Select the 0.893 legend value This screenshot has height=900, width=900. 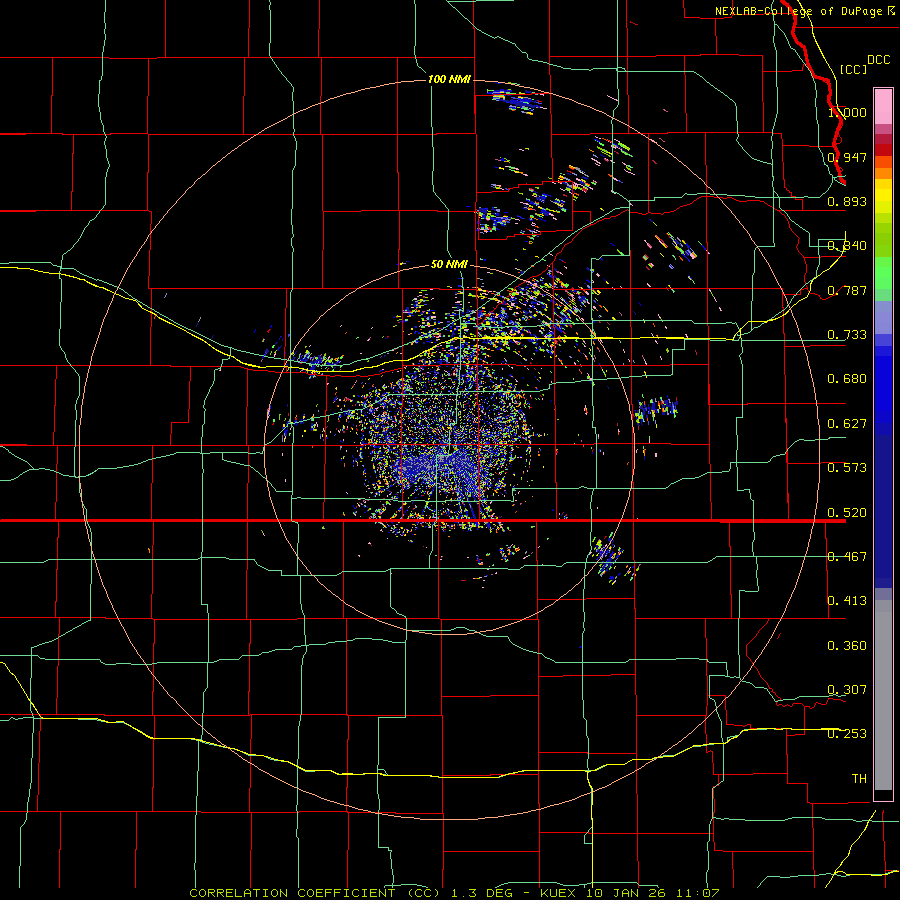tap(847, 201)
